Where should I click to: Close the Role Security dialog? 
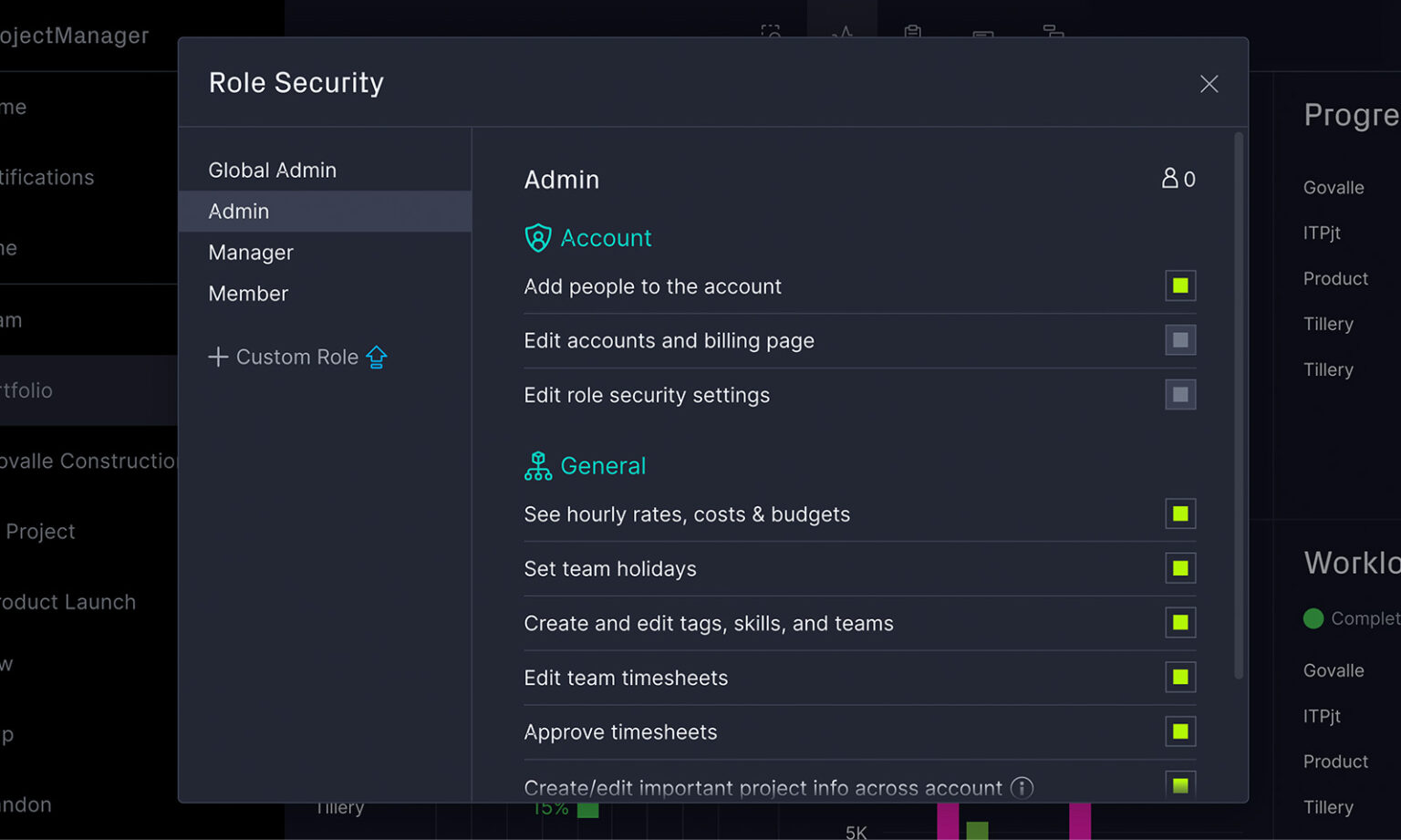click(x=1209, y=84)
